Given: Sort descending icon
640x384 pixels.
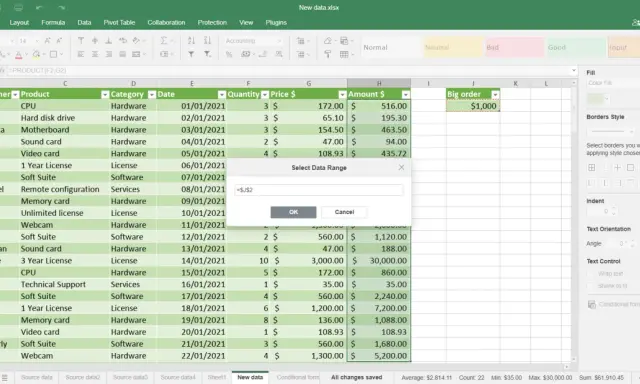Looking at the screenshot, I should tap(207, 40).
